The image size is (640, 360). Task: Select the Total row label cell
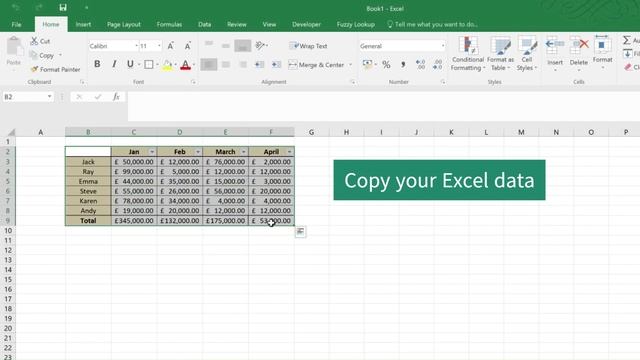(x=88, y=220)
